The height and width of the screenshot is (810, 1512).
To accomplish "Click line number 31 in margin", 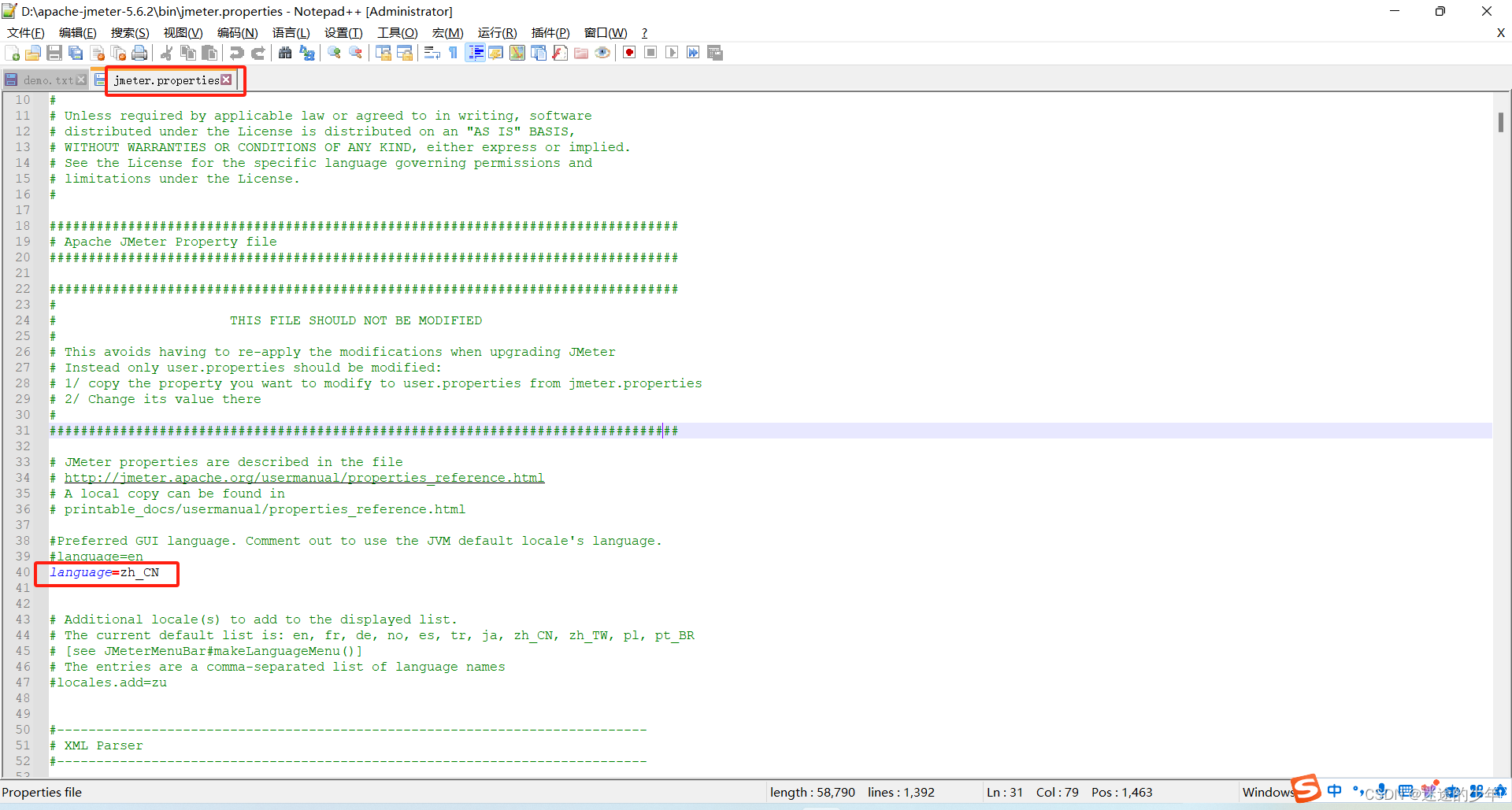I will (23, 431).
